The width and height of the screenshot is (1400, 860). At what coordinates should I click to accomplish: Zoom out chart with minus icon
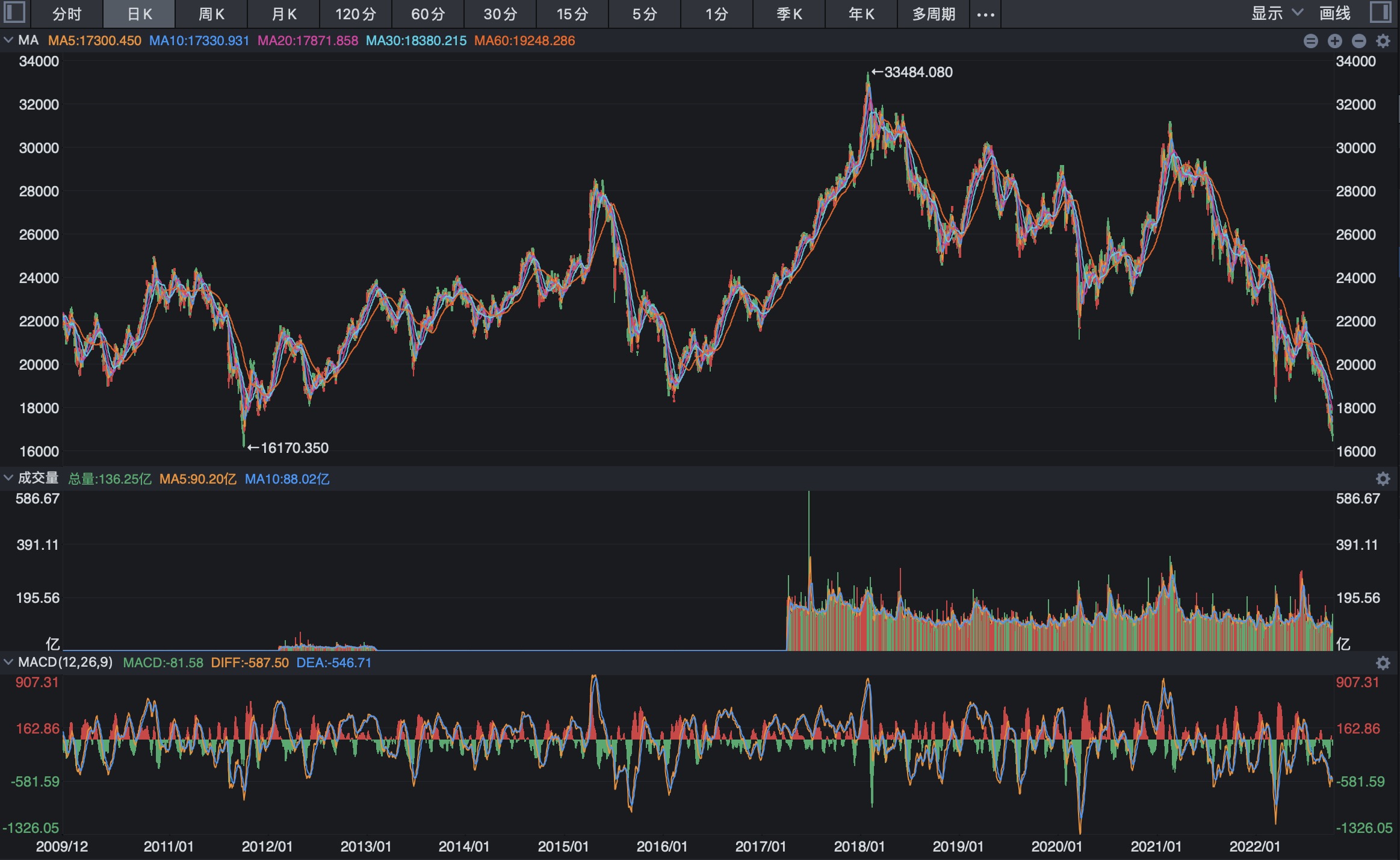(1358, 41)
